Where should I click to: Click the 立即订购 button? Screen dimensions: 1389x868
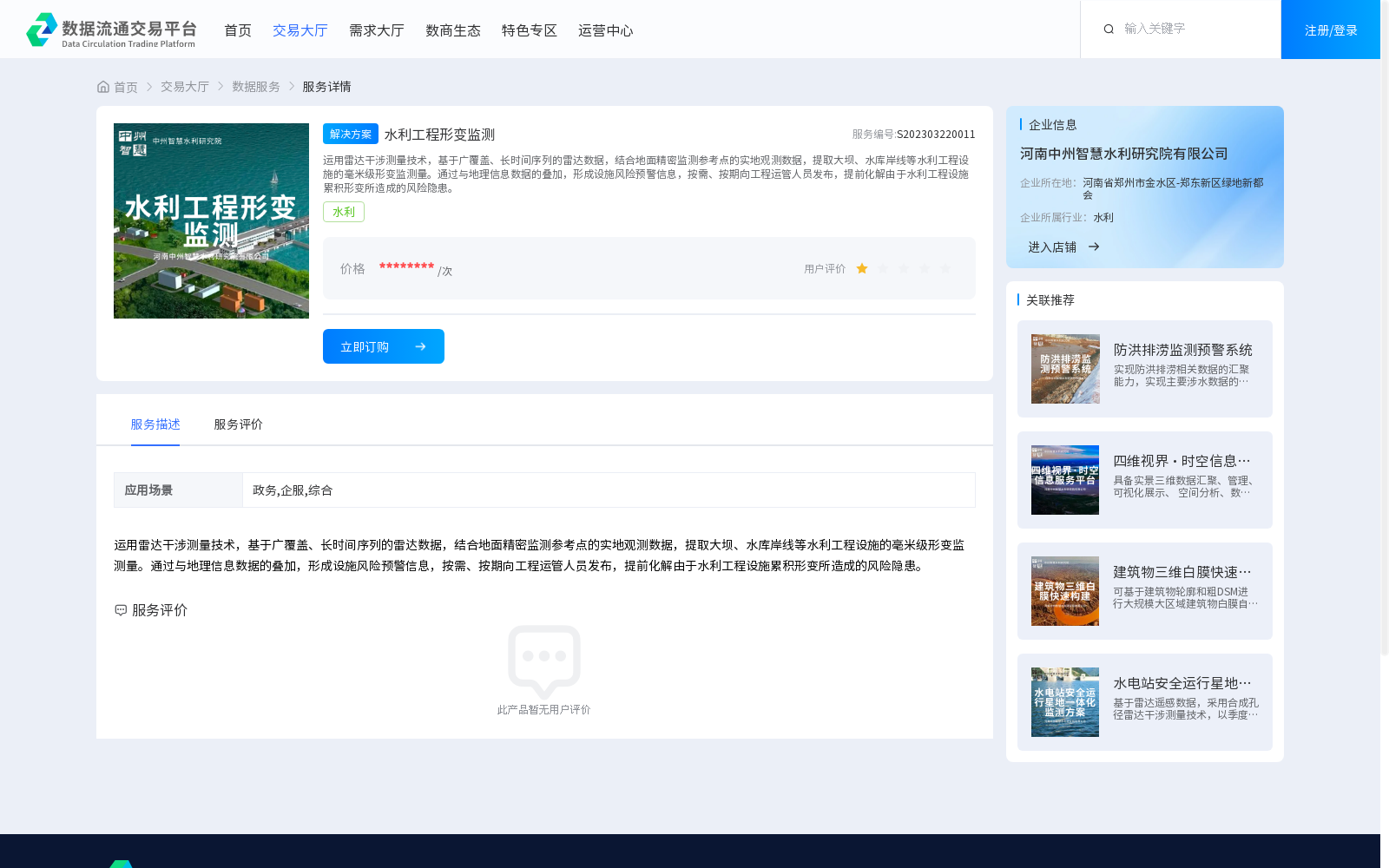pyautogui.click(x=384, y=346)
